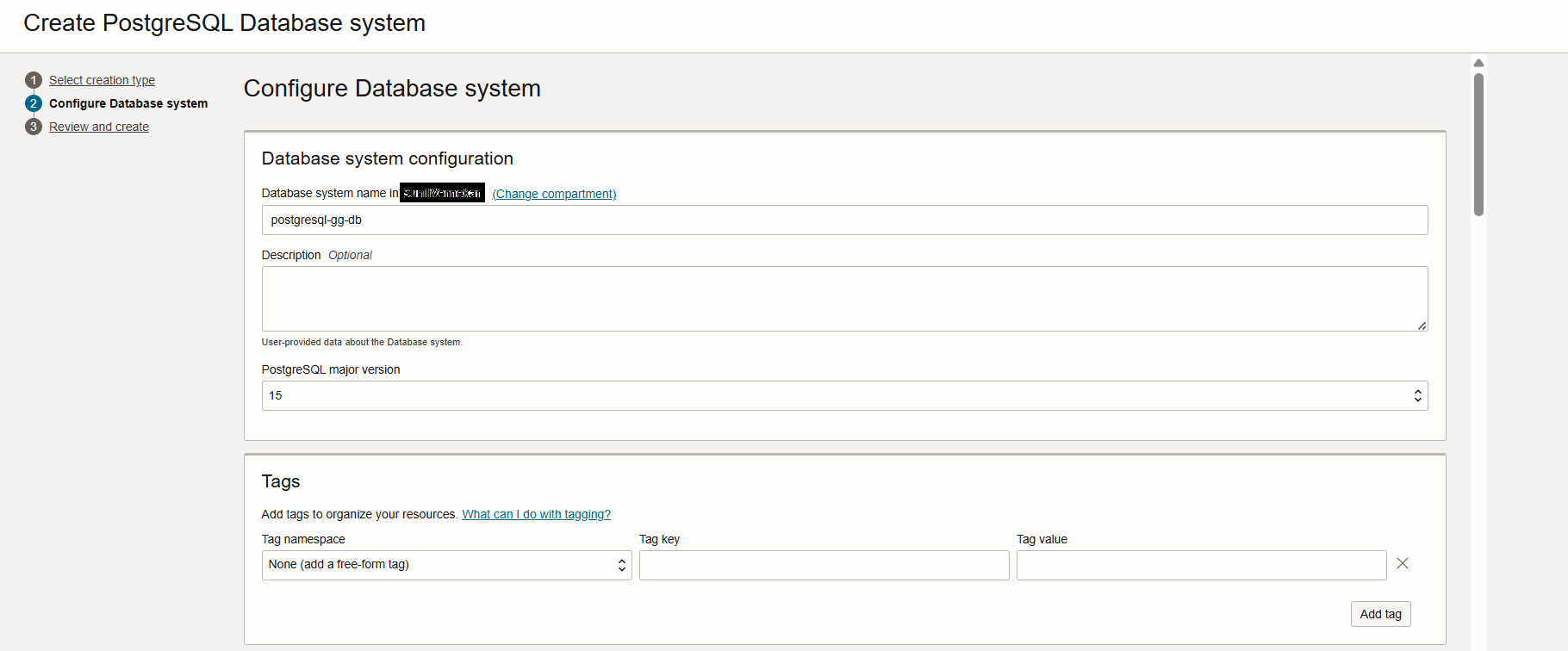Image resolution: width=1568 pixels, height=651 pixels.
Task: Select the Configure Database system step
Action: tap(128, 103)
